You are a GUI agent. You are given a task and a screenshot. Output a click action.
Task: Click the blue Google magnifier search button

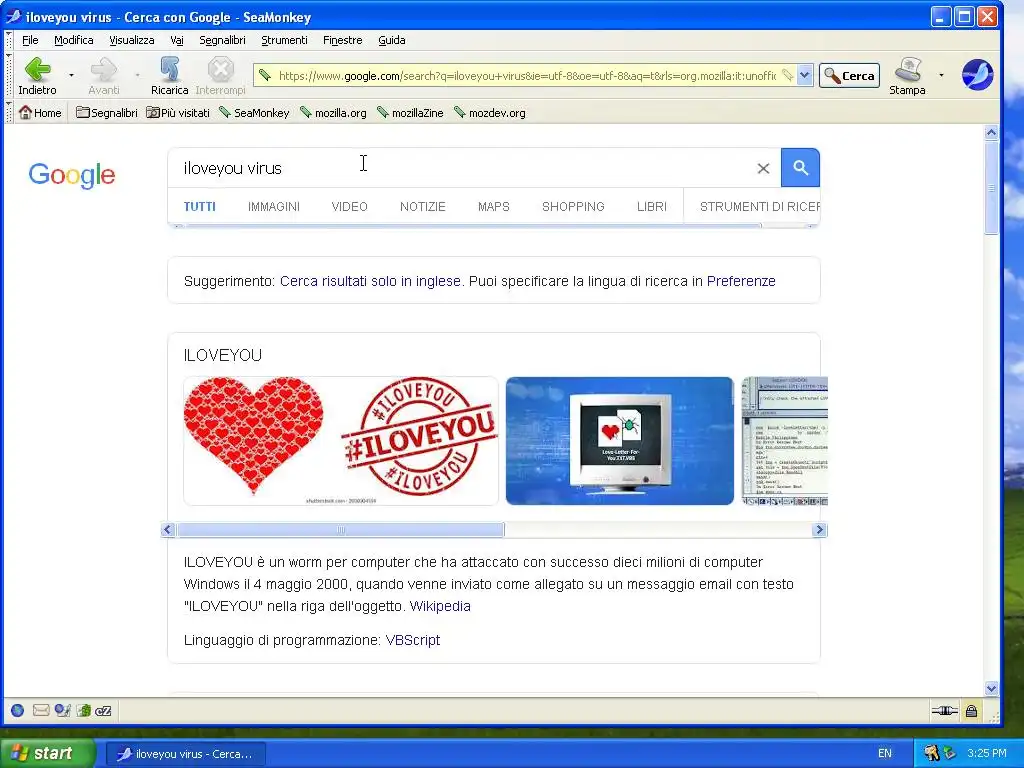(x=800, y=168)
